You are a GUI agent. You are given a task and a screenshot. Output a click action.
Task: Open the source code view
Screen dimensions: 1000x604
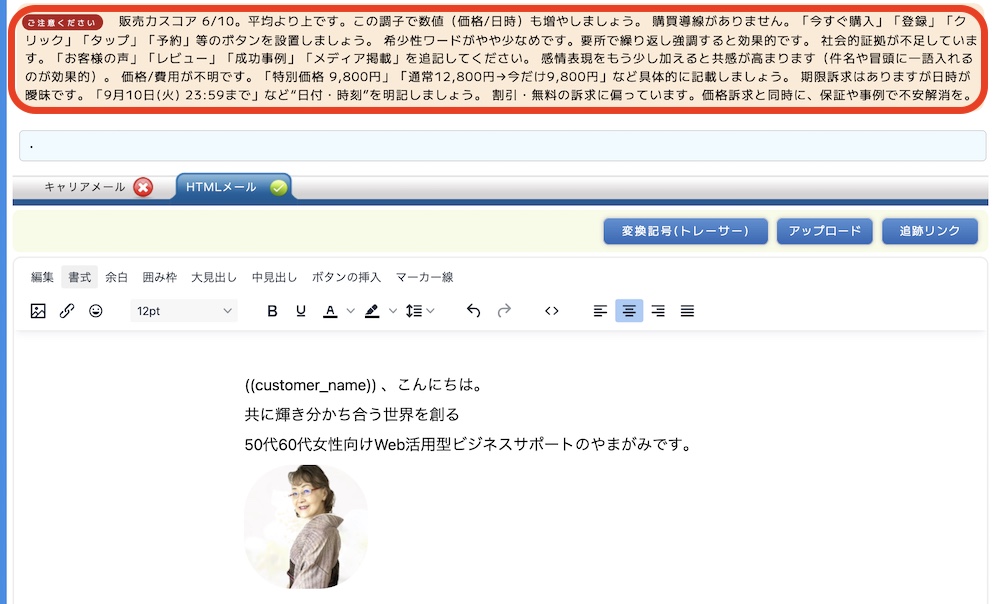coord(551,311)
